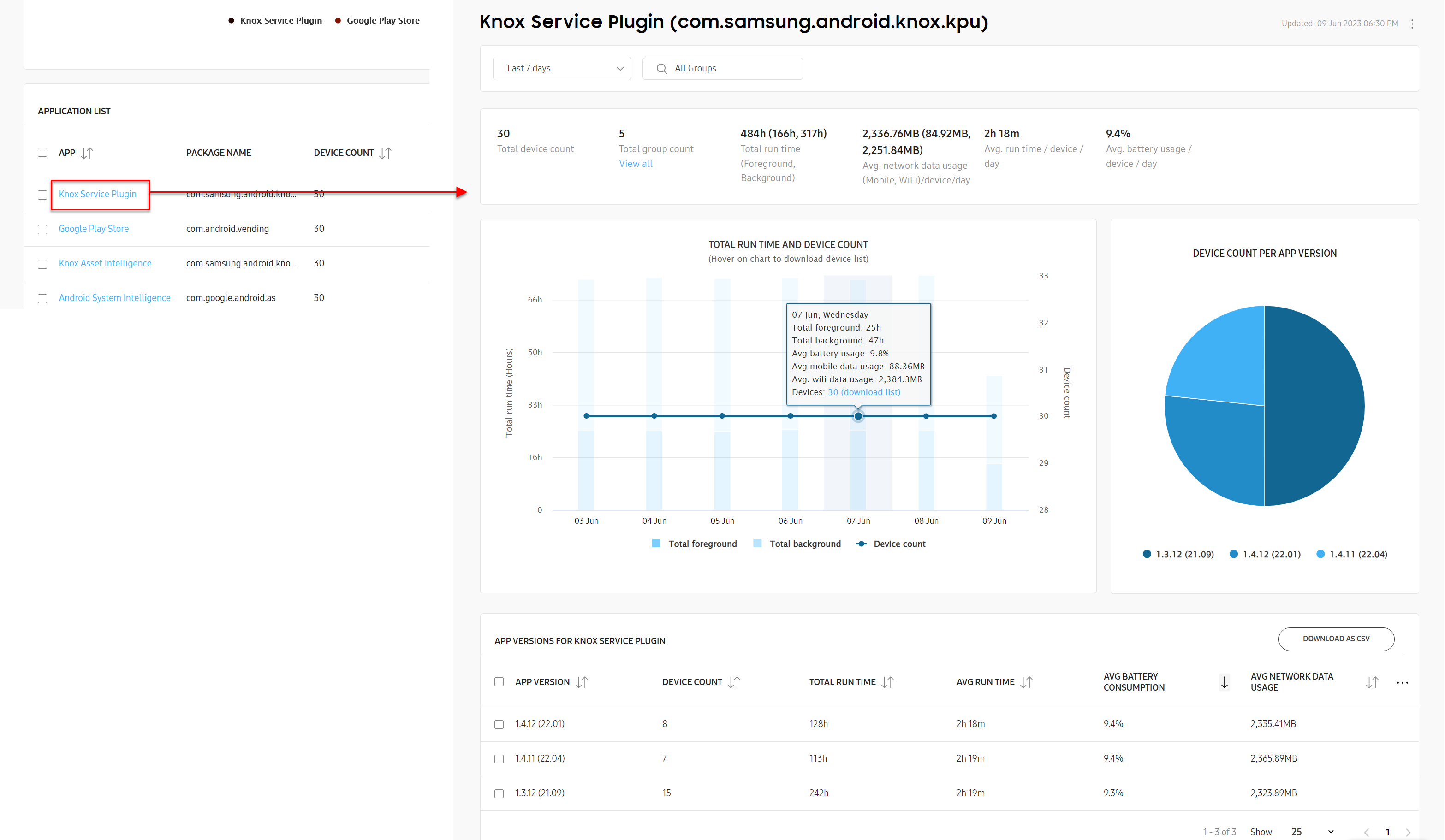Toggle Total foreground legend item
1445x840 pixels.
pos(695,544)
